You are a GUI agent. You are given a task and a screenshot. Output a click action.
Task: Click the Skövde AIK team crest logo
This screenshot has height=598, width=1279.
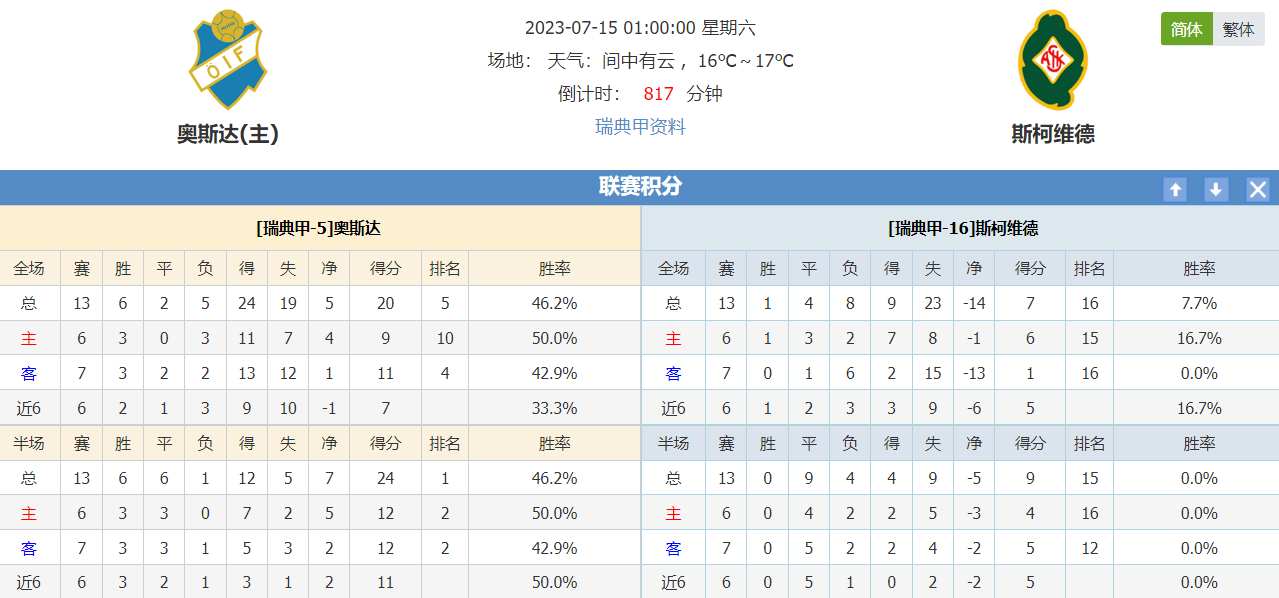(1053, 60)
